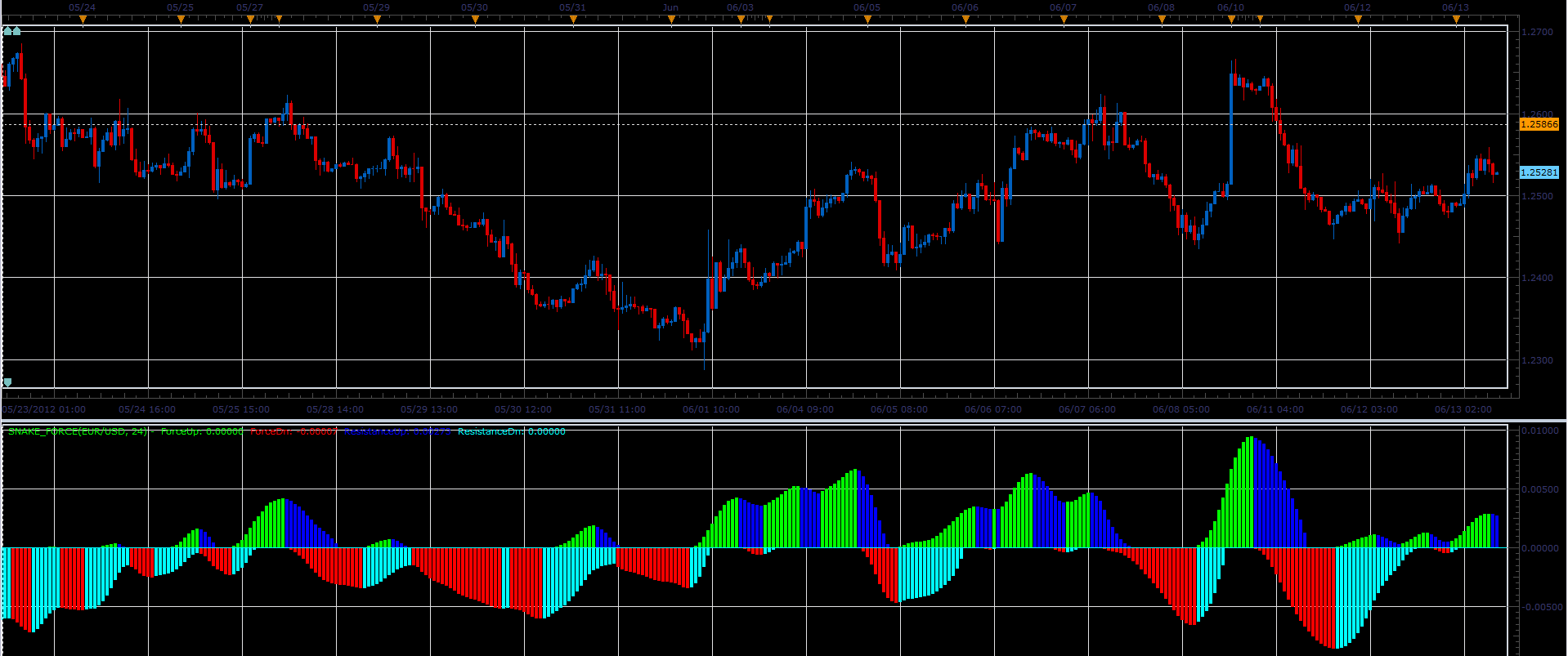Click the teal down-arrow marker at chart bottom-left
Screen dimensions: 1568x656
point(8,382)
